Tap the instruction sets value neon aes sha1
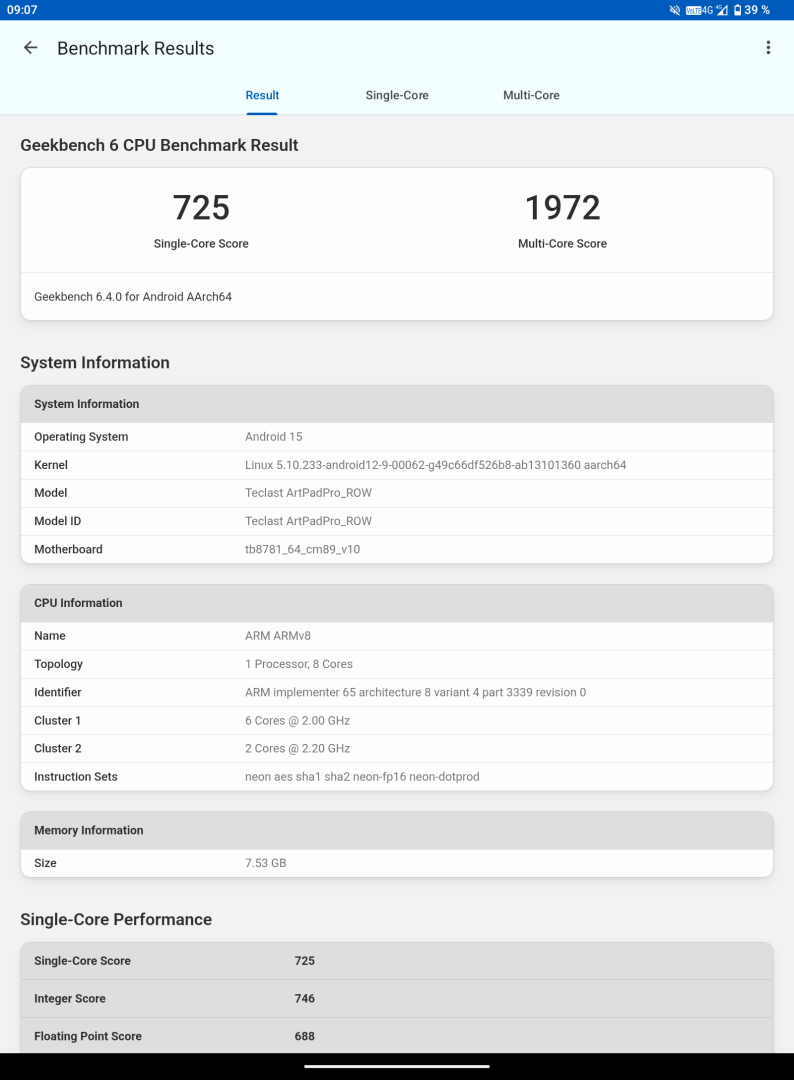The image size is (794, 1080). 362,776
